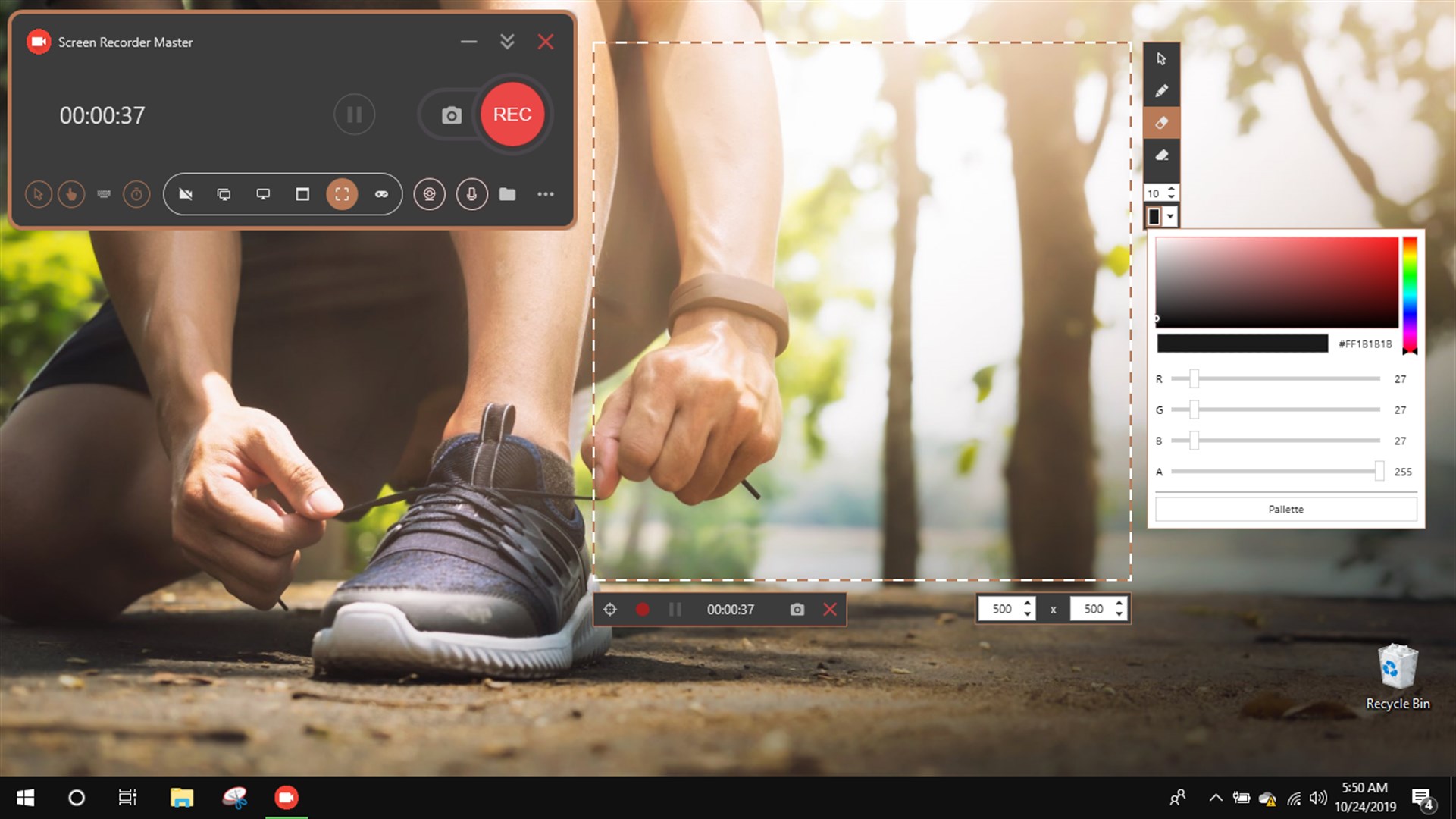
Task: Select full screen monitor recording mode
Action: tap(263, 194)
